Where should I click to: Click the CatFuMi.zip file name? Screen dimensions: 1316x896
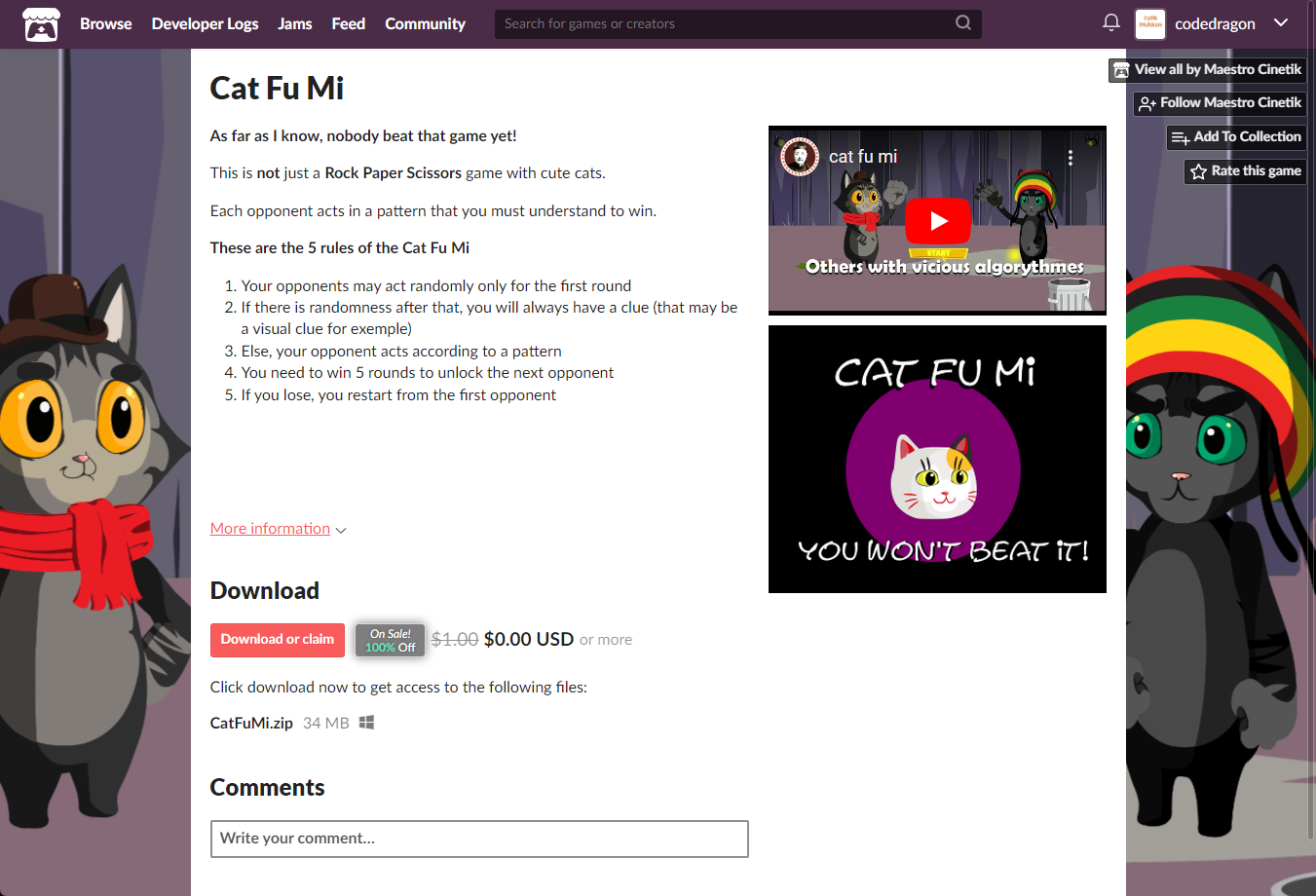[x=251, y=723]
